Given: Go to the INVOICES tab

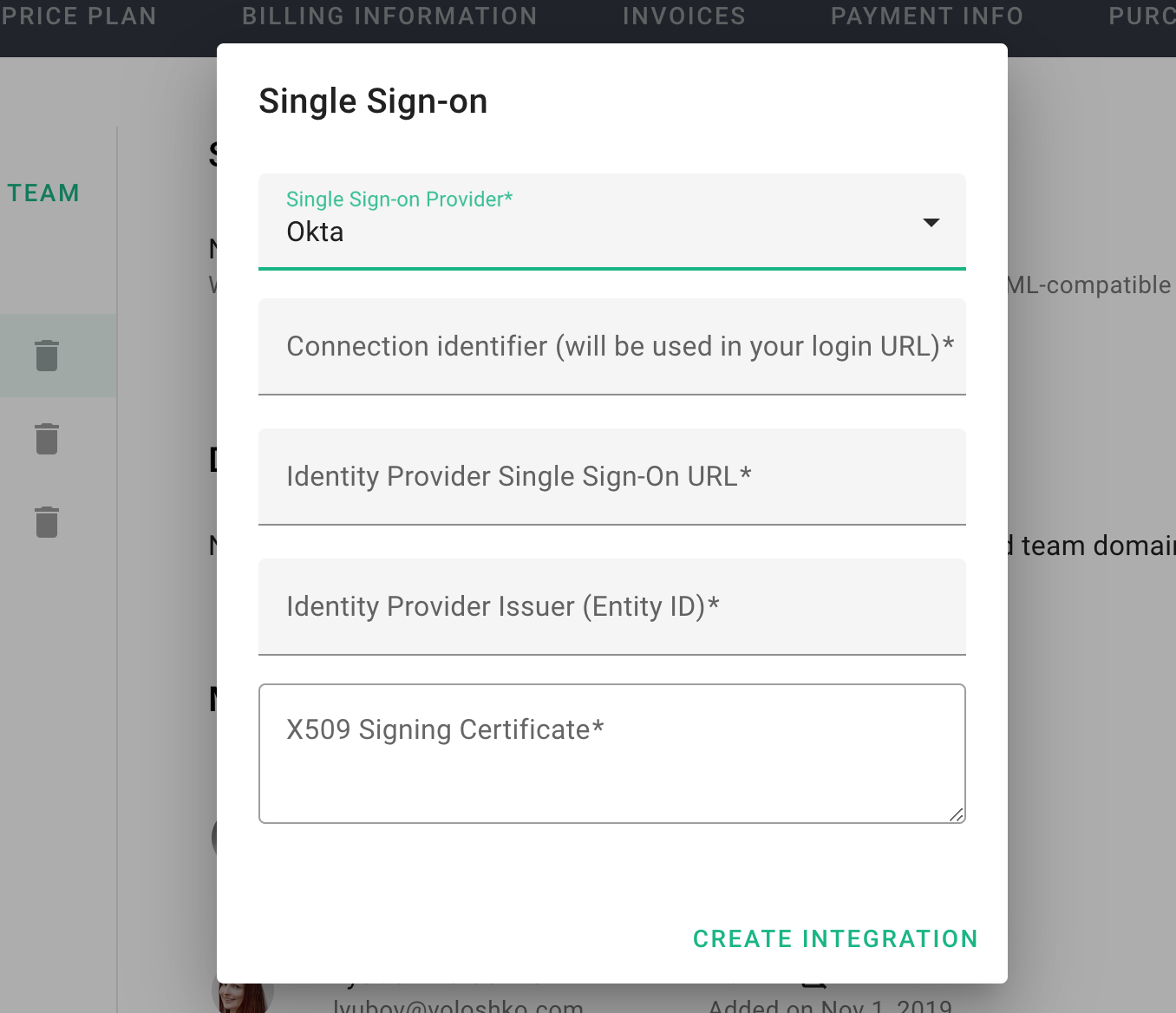Looking at the screenshot, I should 684,16.
